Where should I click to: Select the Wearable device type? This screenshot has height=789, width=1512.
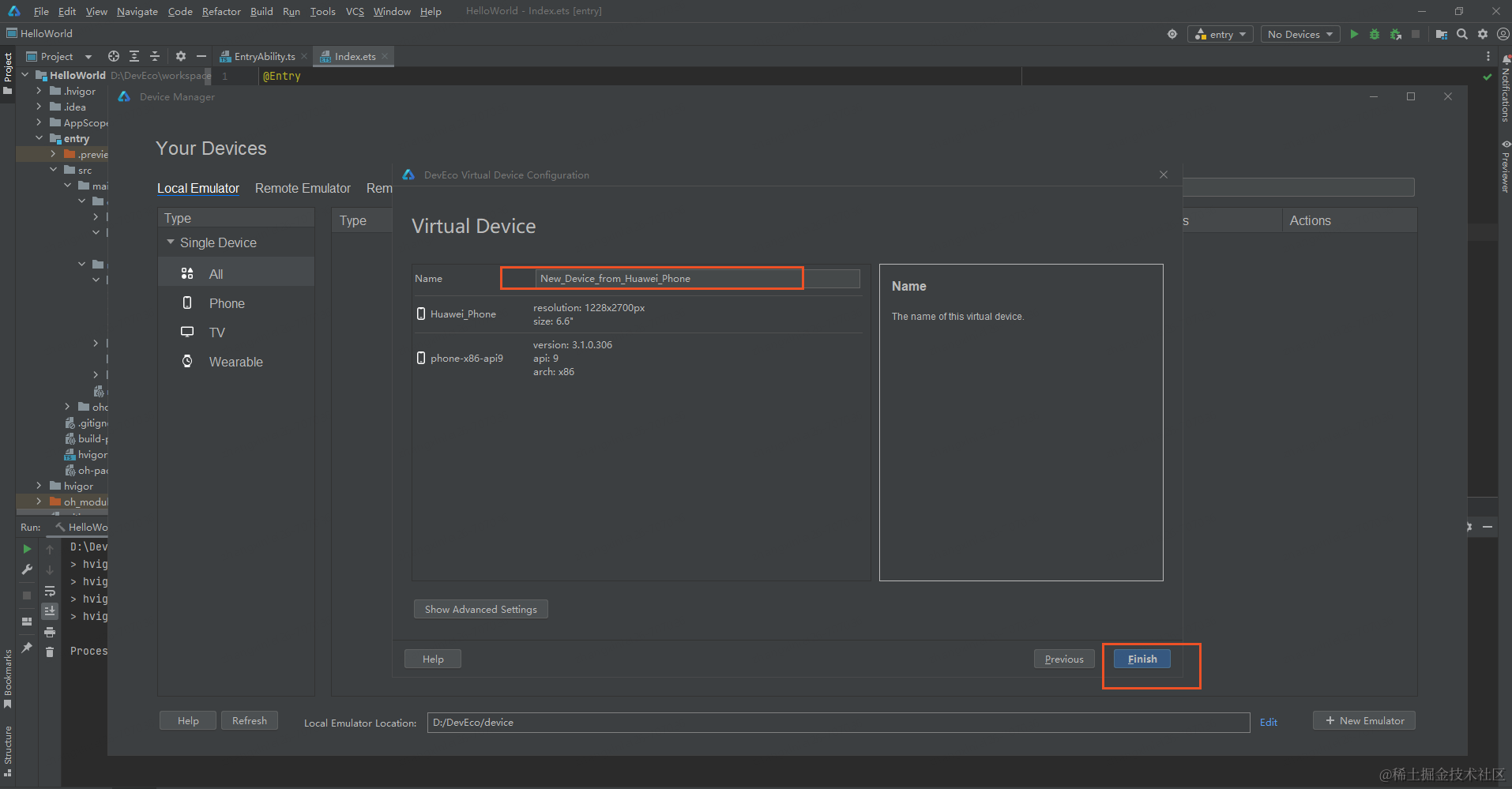coord(236,362)
